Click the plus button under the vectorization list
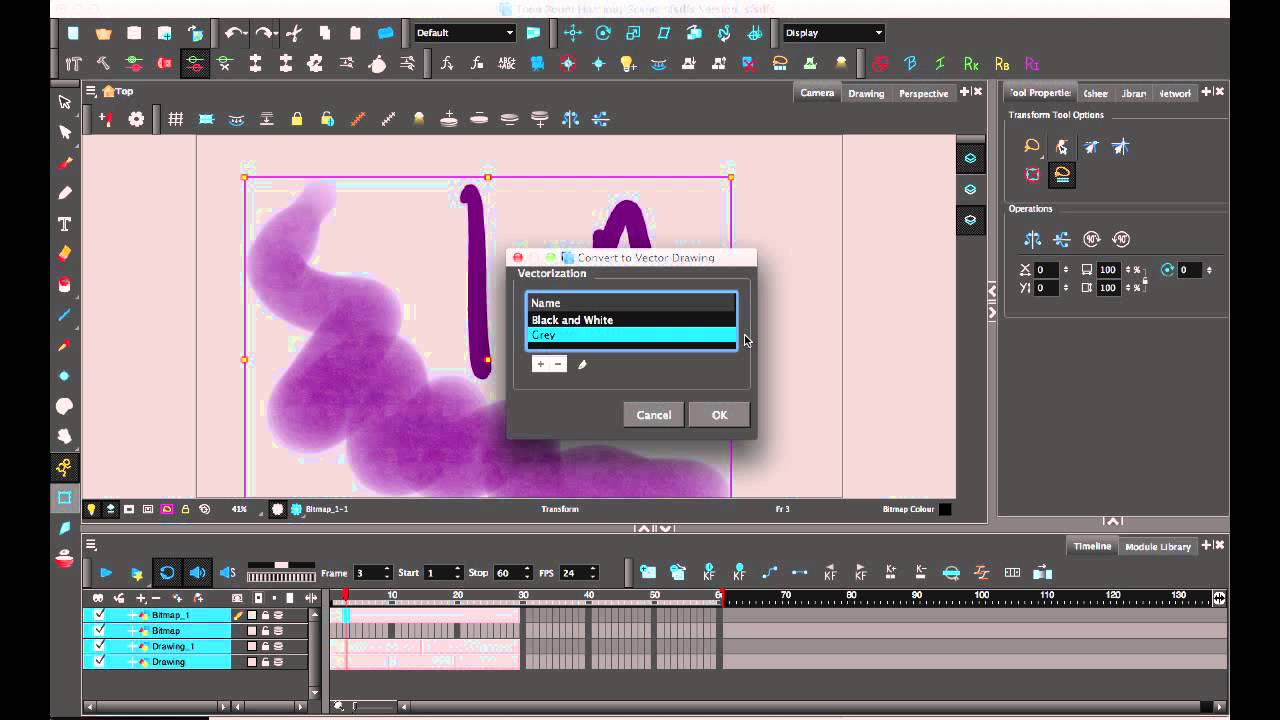1280x720 pixels. 540,364
